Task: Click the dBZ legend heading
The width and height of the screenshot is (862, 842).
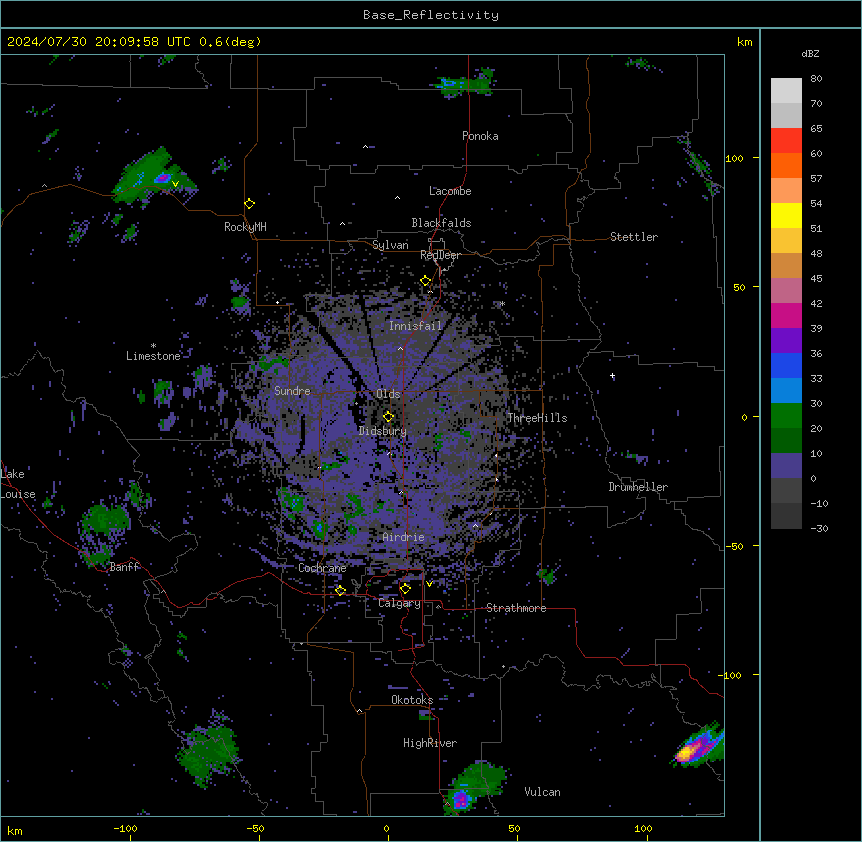Action: coord(810,53)
